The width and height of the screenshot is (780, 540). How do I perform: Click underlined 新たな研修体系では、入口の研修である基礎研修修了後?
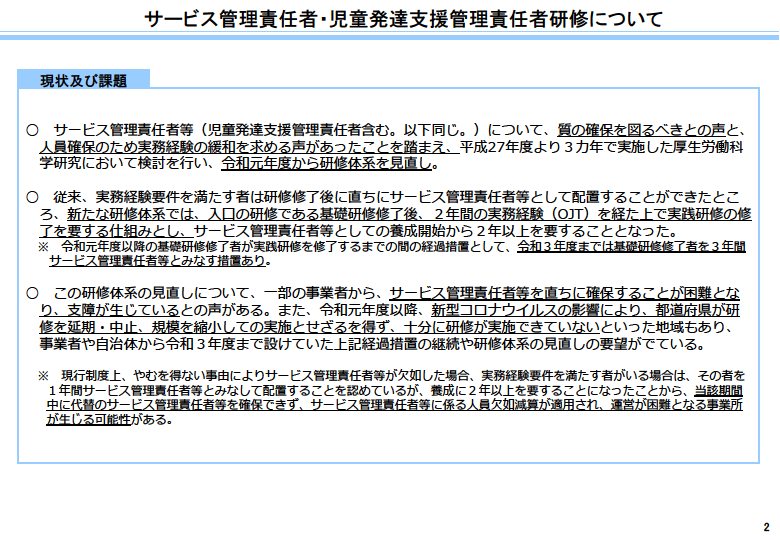[244, 214]
